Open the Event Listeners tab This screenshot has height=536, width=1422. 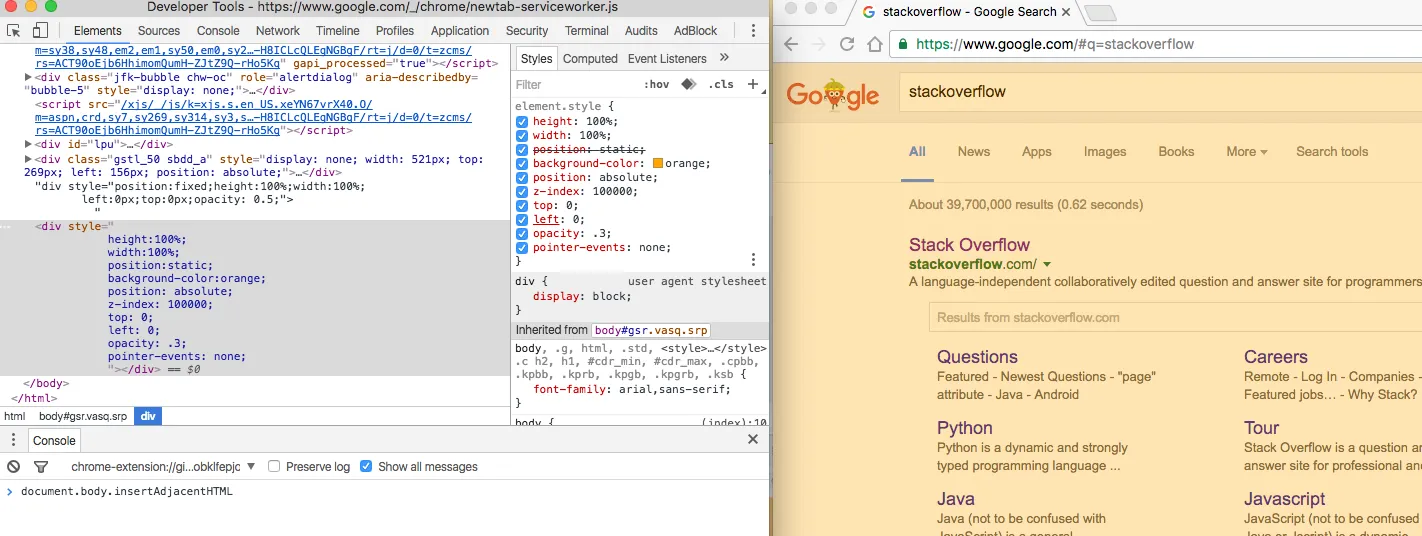[x=667, y=58]
